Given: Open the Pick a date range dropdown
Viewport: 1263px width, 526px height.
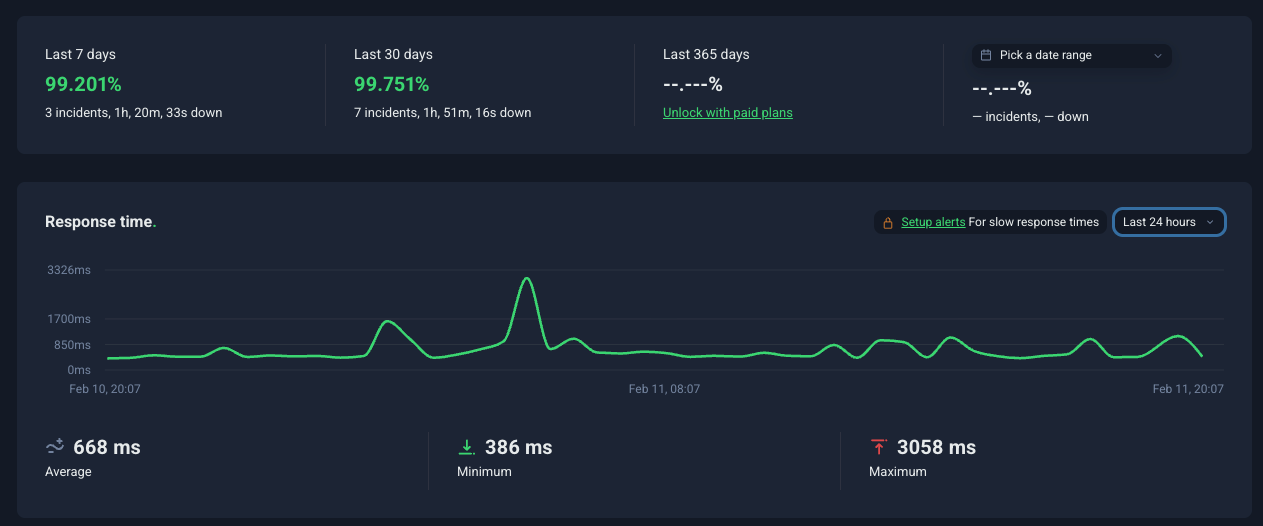Looking at the screenshot, I should coord(1071,56).
